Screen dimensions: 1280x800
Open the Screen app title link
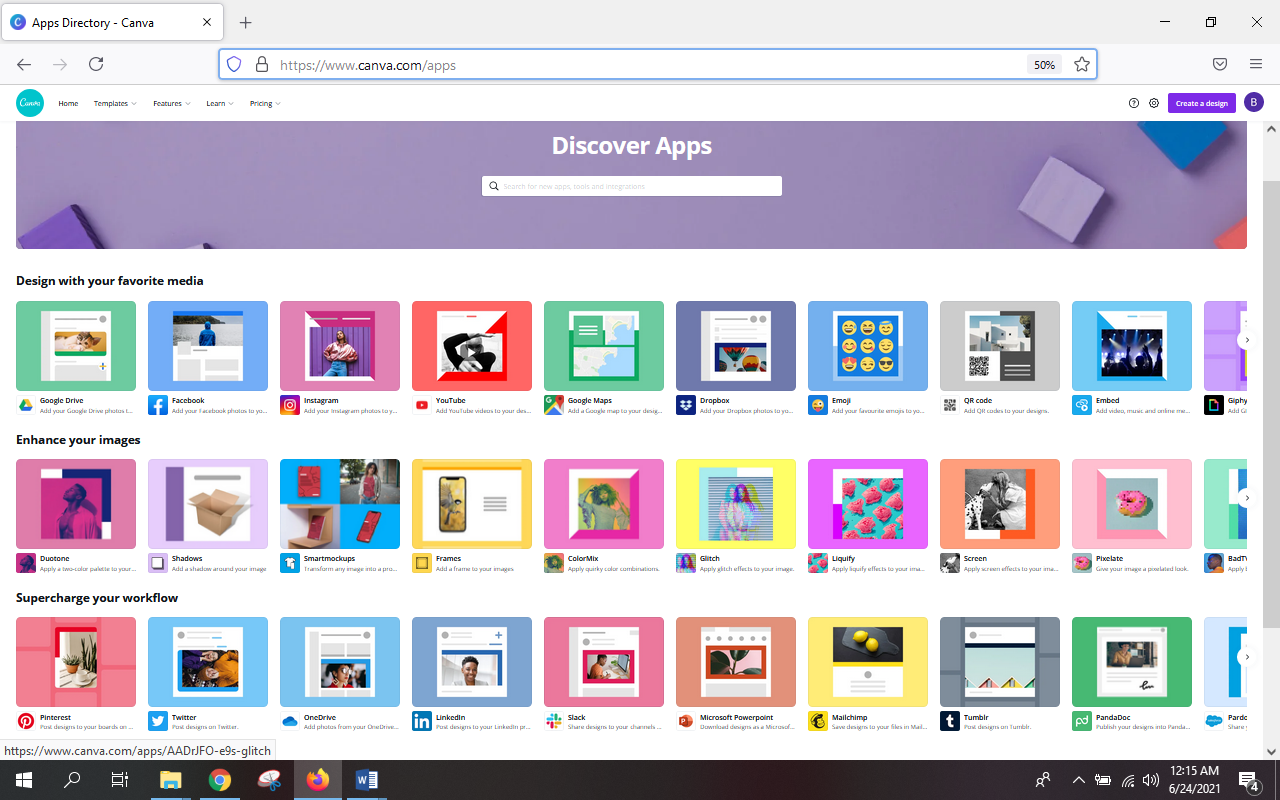(975, 559)
